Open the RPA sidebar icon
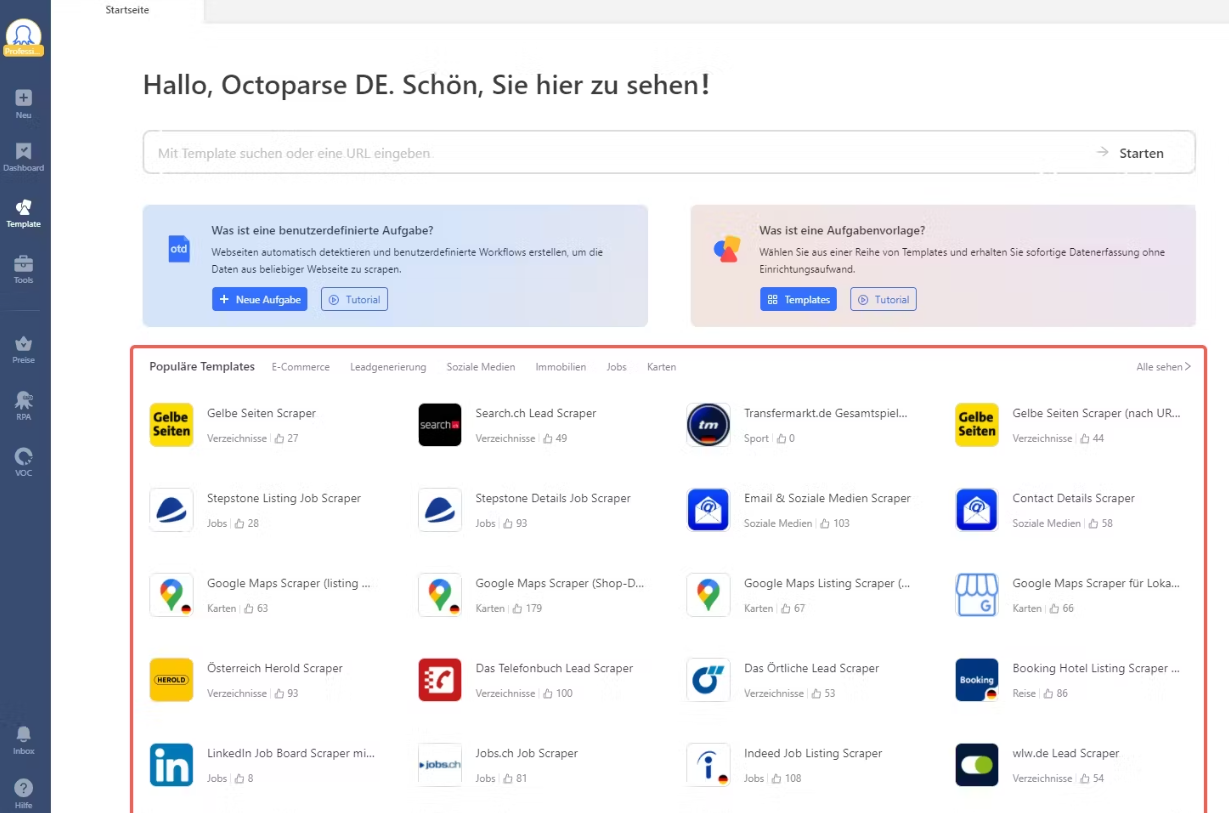This screenshot has height=813, width=1229. (x=24, y=400)
